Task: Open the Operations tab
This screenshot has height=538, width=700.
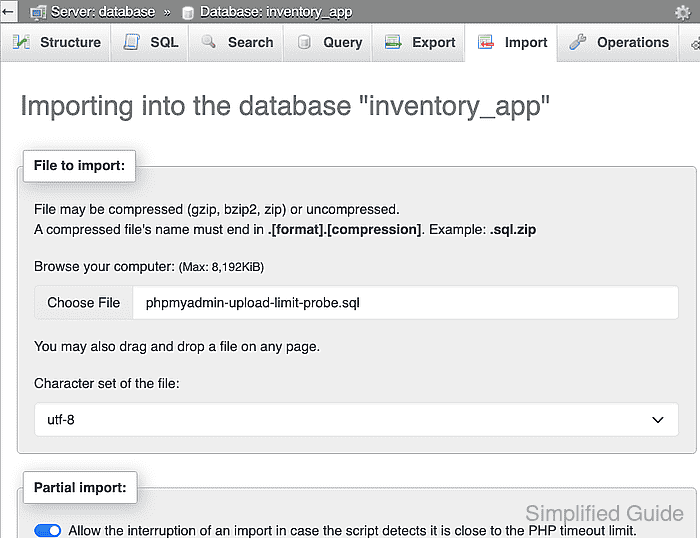Action: (618, 42)
